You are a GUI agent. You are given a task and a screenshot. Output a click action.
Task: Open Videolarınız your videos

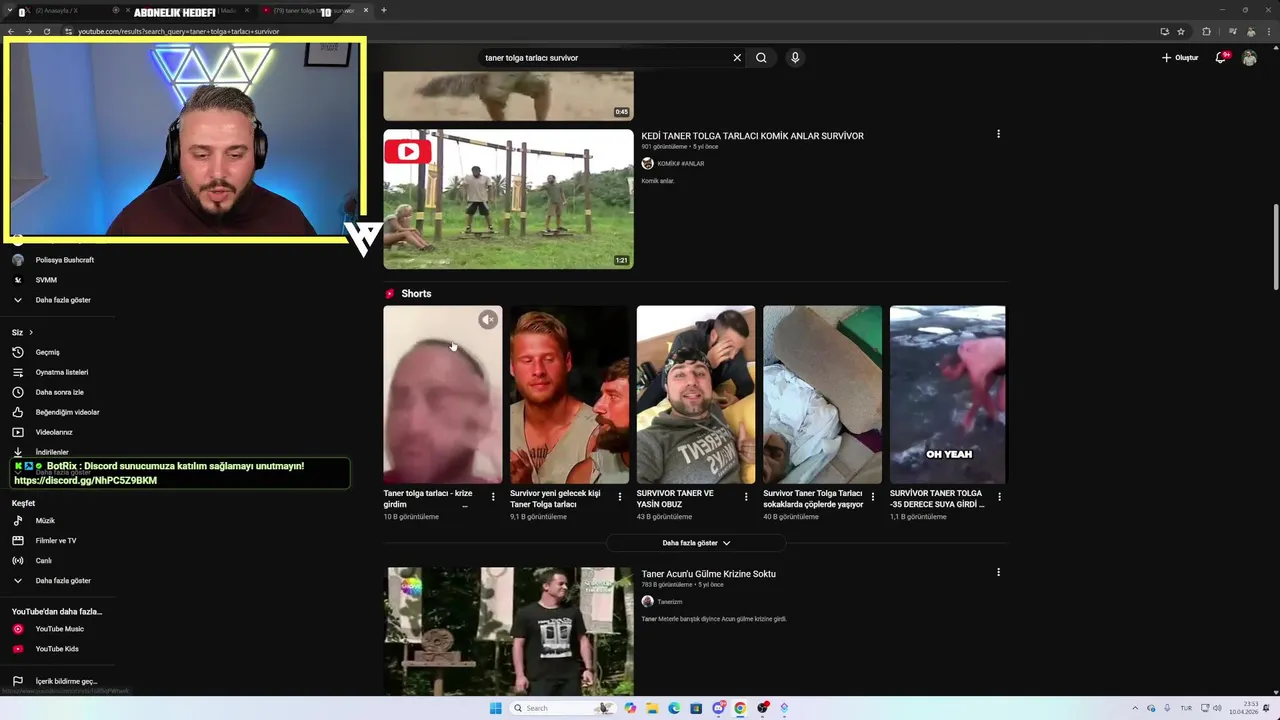[54, 432]
